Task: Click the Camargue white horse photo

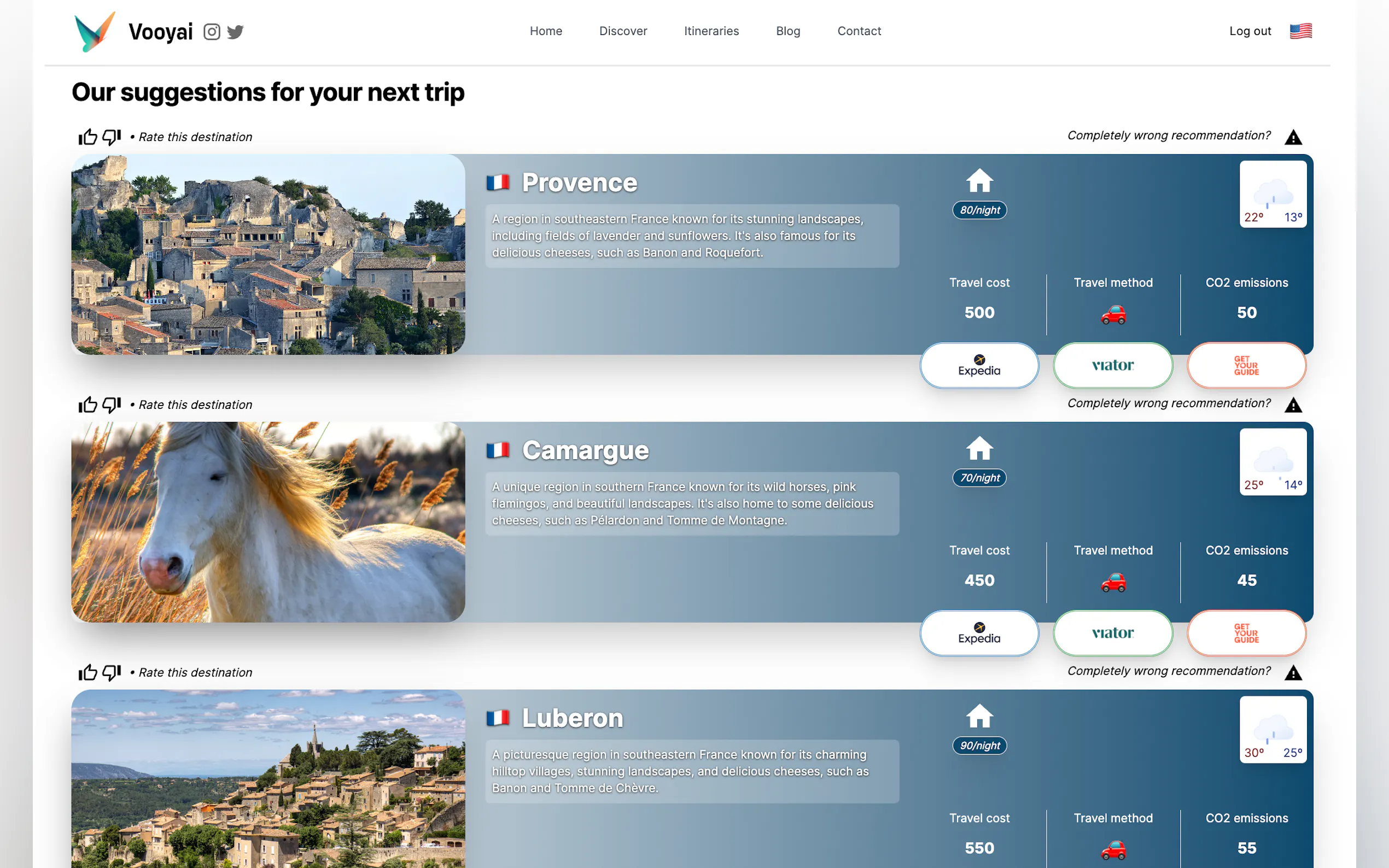Action: pyautogui.click(x=268, y=522)
